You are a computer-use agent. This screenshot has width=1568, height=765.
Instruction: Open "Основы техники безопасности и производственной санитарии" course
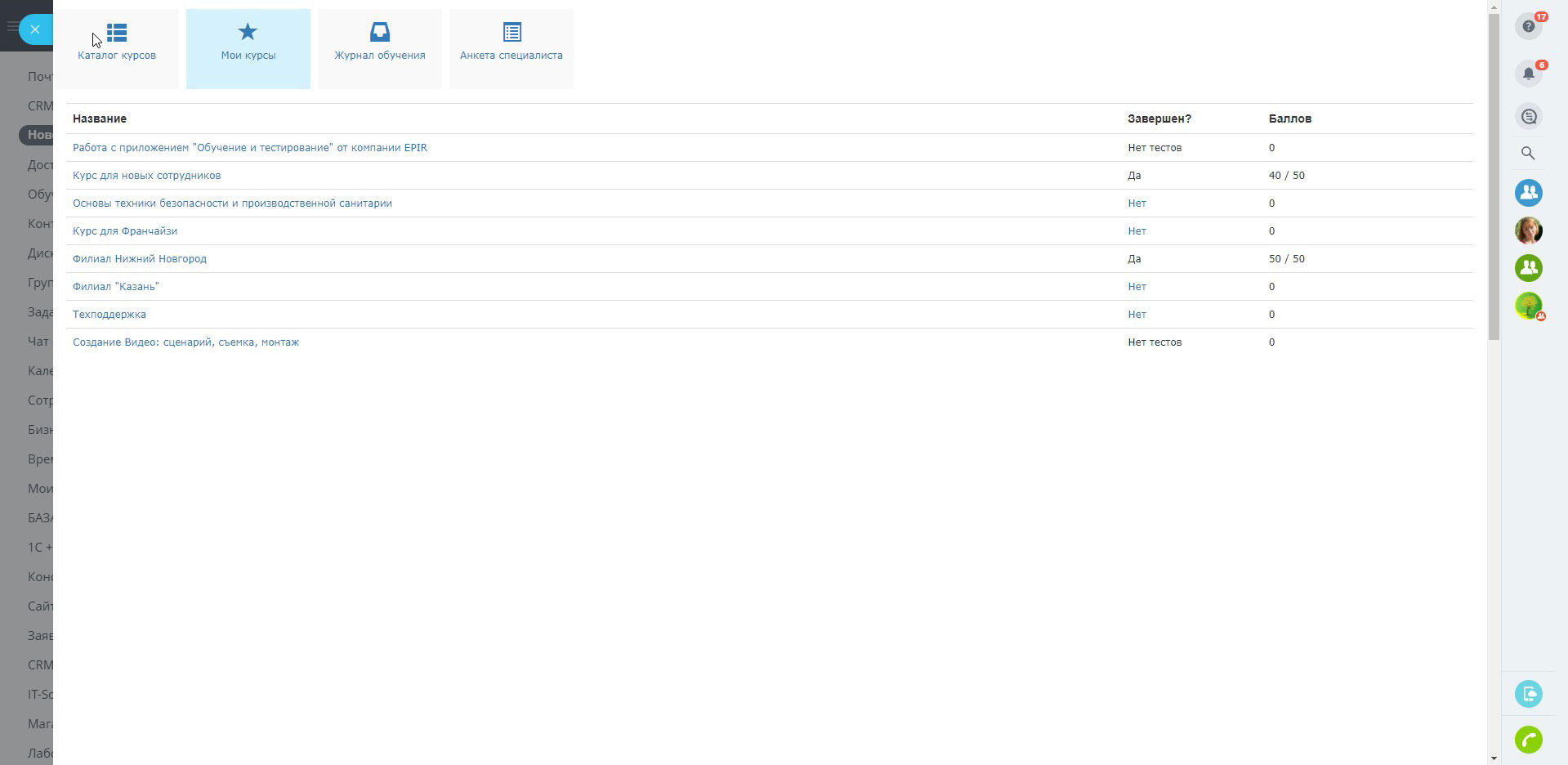tap(233, 204)
